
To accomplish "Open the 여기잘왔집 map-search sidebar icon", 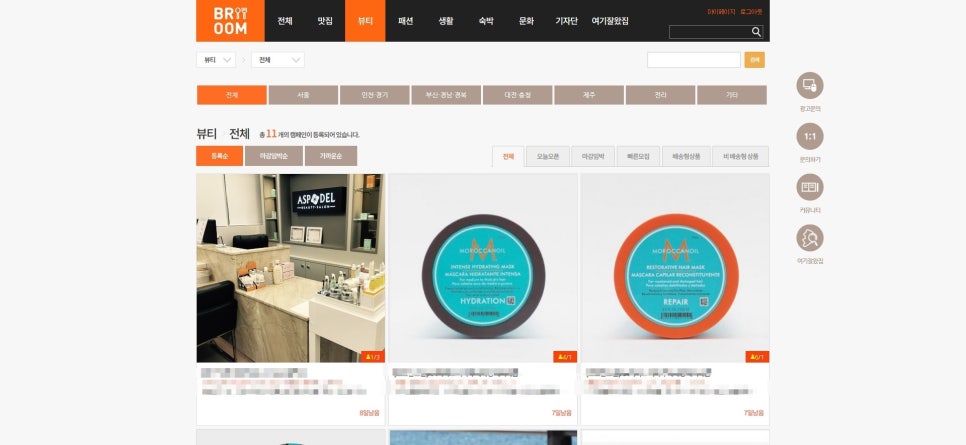I will (x=810, y=237).
